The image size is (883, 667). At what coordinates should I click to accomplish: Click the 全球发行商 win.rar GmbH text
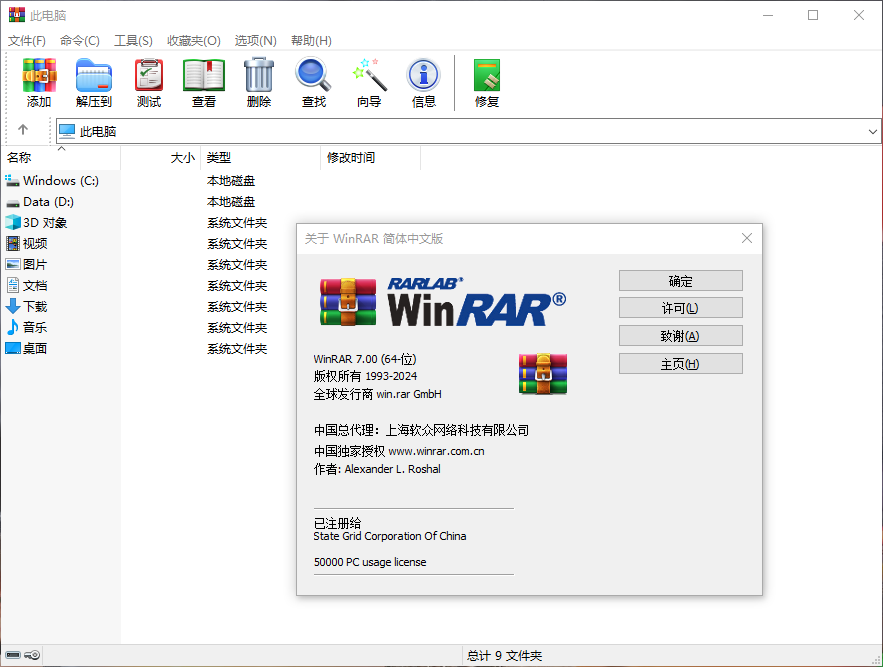coord(377,394)
